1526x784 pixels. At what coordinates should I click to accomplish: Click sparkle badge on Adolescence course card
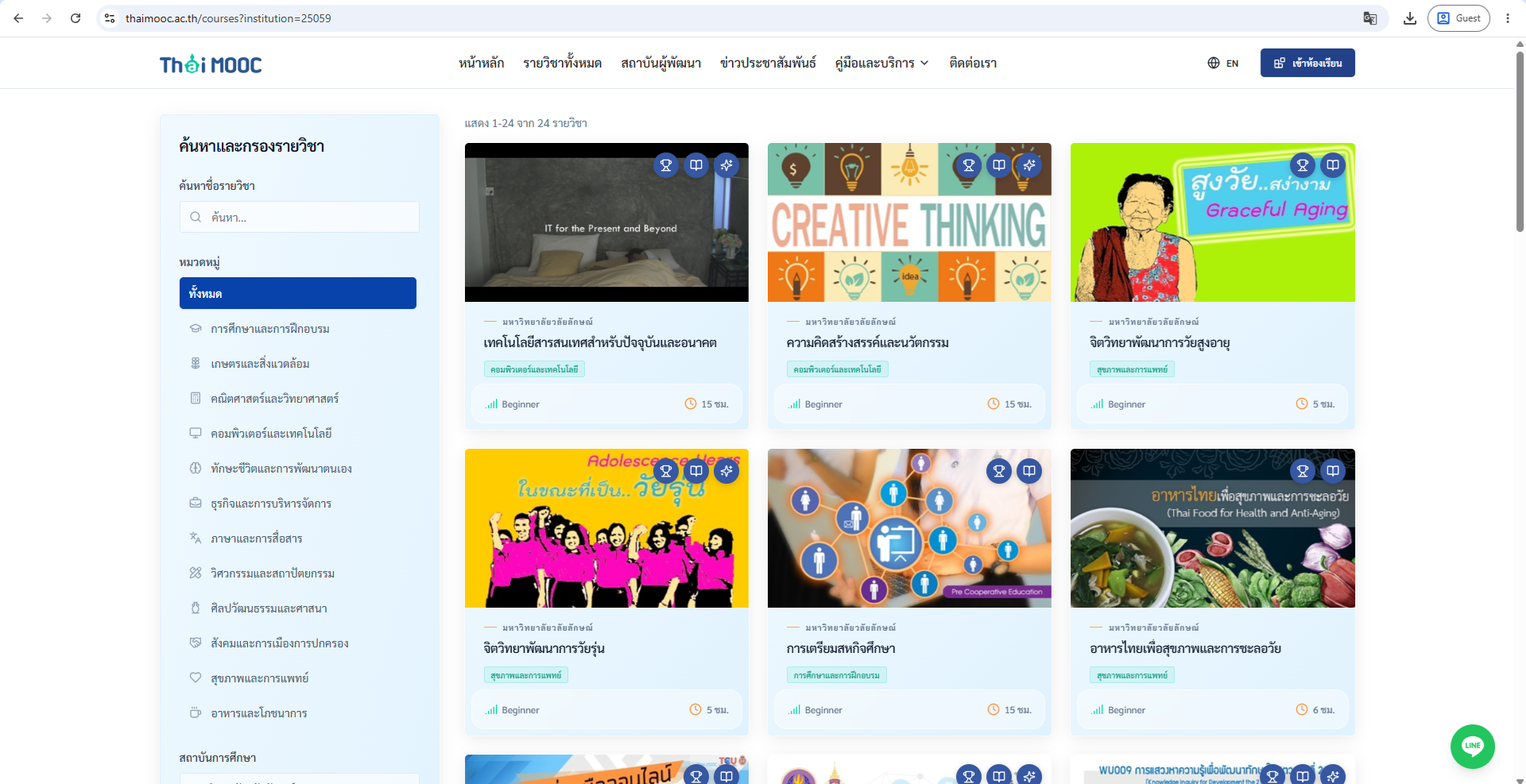[x=726, y=471]
